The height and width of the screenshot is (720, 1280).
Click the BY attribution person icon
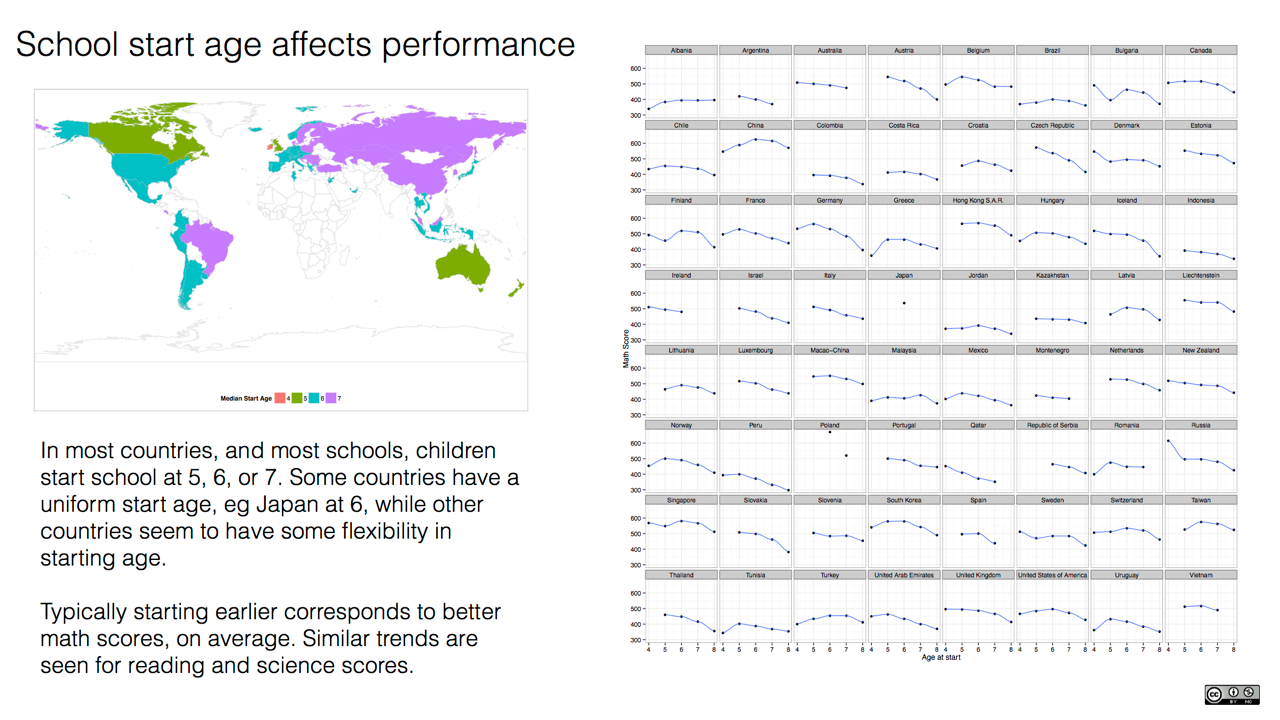pos(1233,693)
